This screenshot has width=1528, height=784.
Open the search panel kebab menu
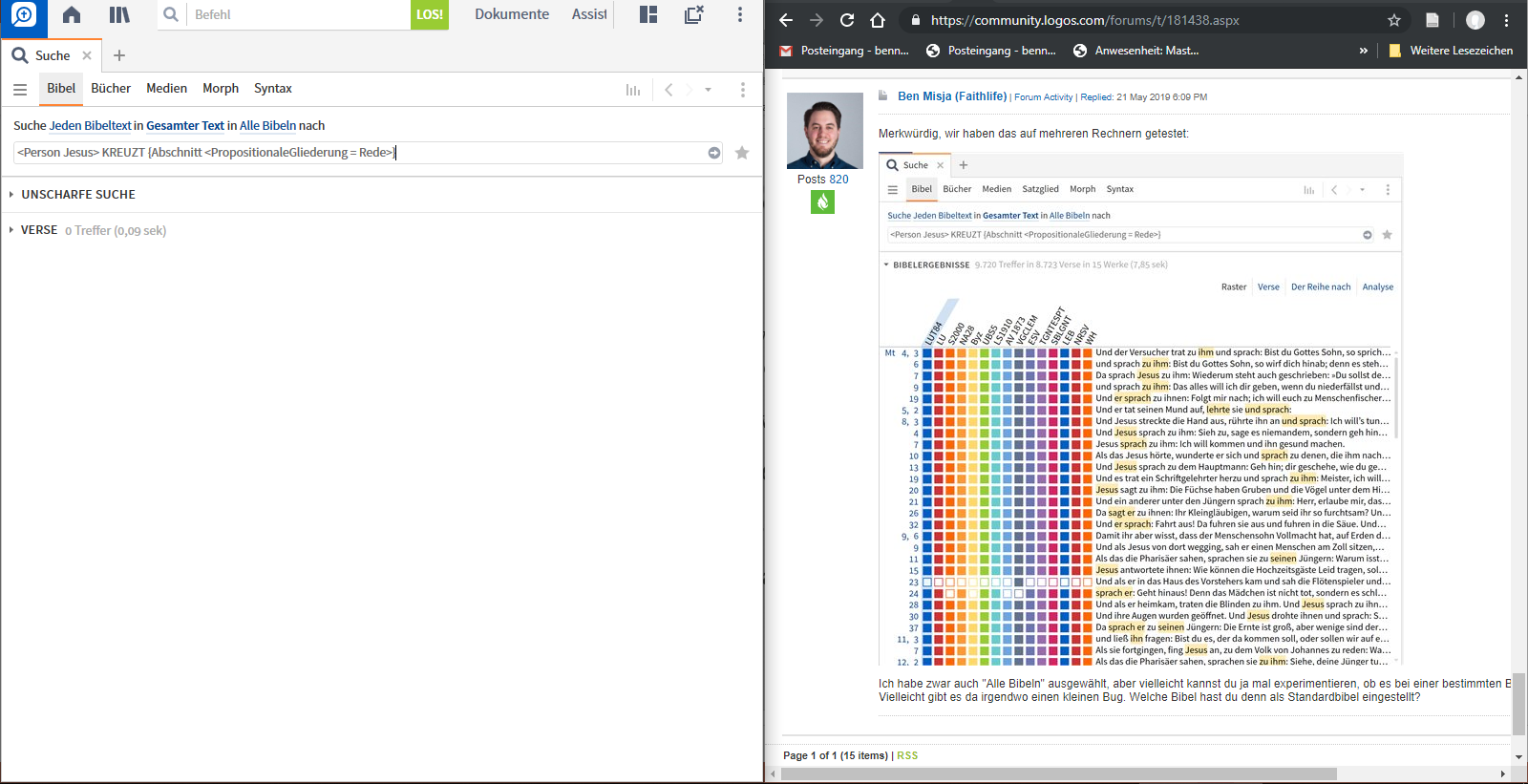(743, 90)
